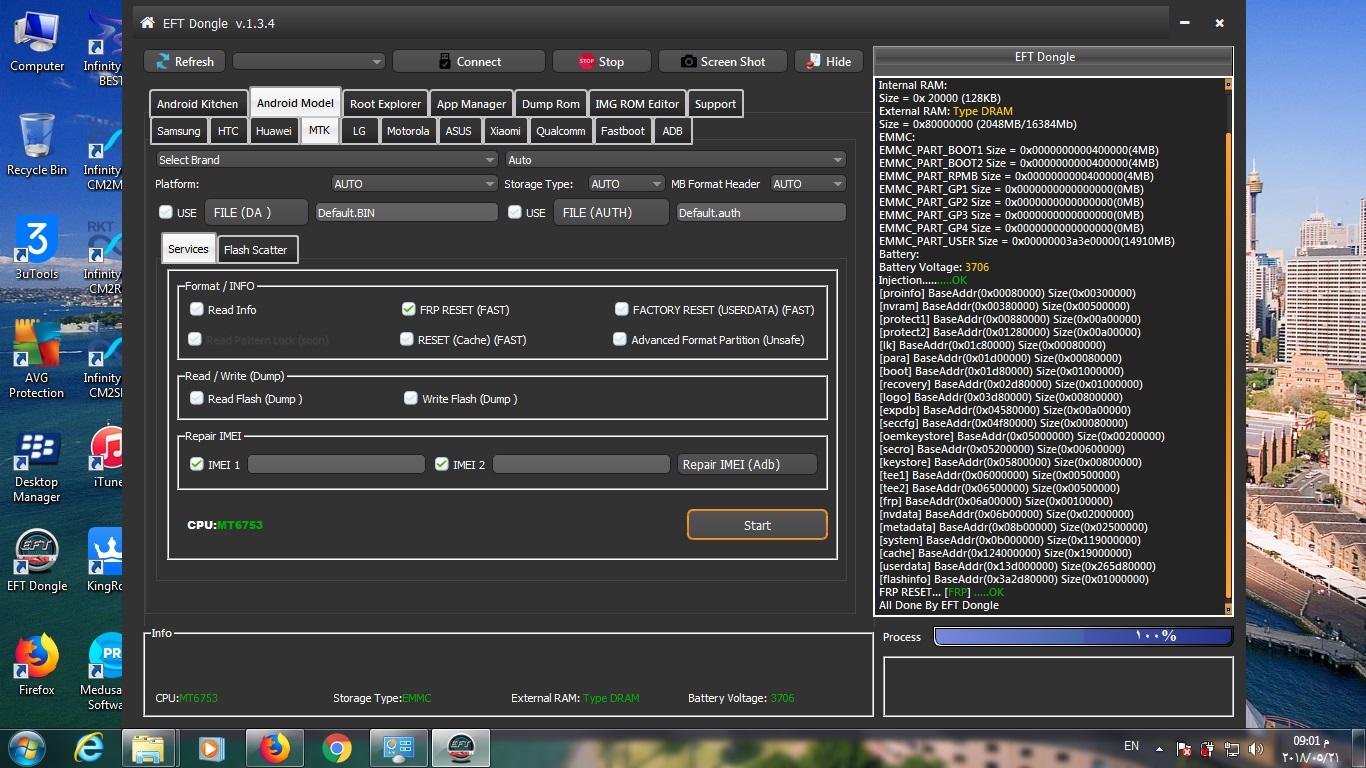Click the Hide button
The image size is (1366, 768).
[x=829, y=61]
